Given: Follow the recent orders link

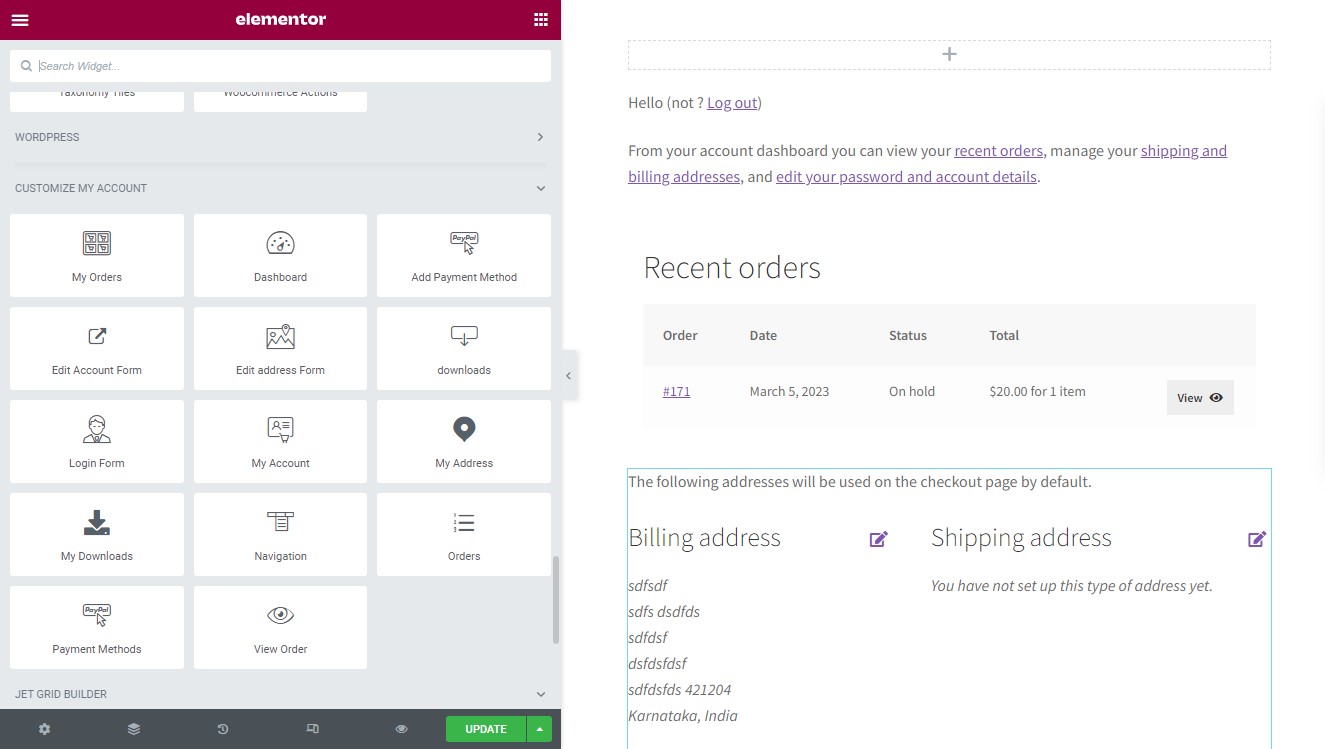Looking at the screenshot, I should [x=998, y=151].
